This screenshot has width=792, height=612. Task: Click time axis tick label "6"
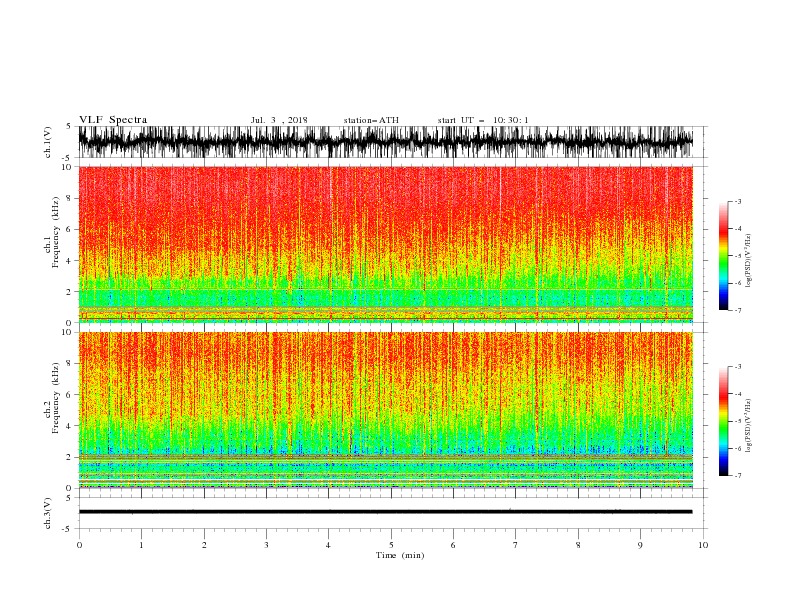point(453,545)
